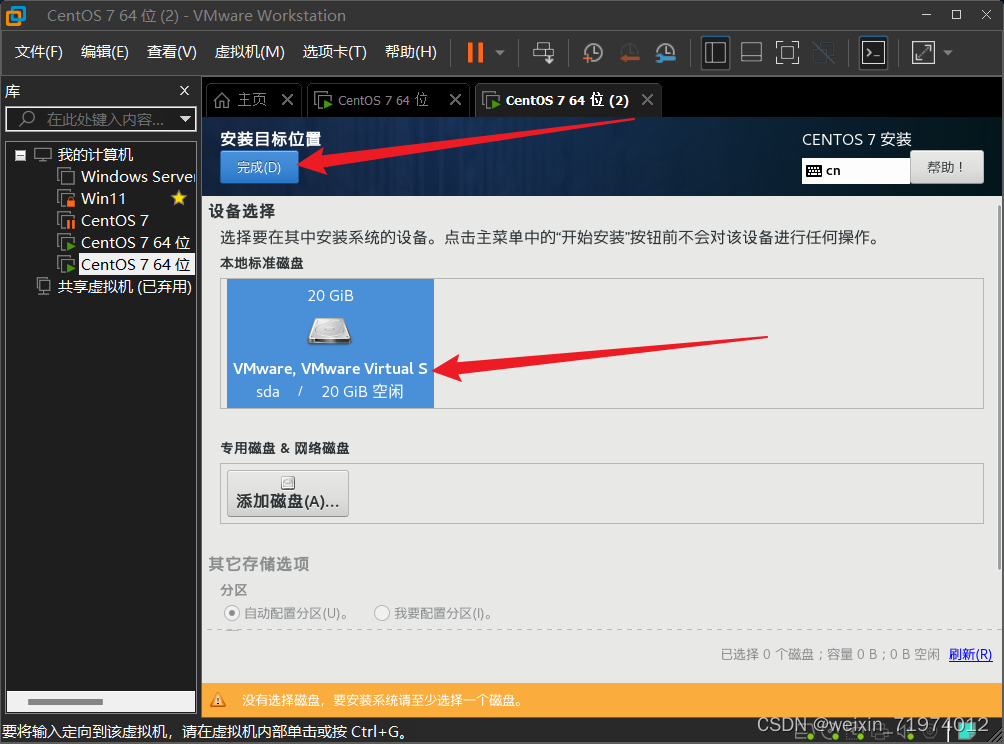Open the console view icon
1004x744 pixels.
873,53
